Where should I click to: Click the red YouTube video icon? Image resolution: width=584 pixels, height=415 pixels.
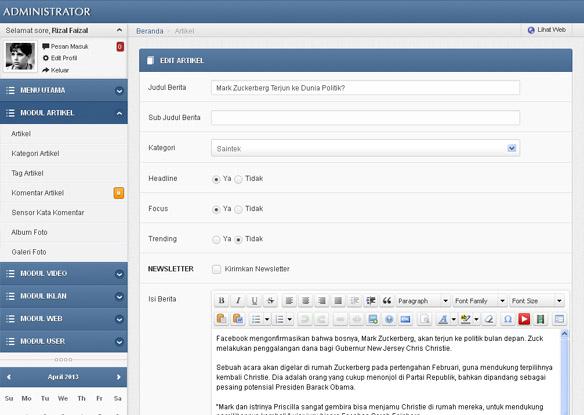click(x=524, y=319)
